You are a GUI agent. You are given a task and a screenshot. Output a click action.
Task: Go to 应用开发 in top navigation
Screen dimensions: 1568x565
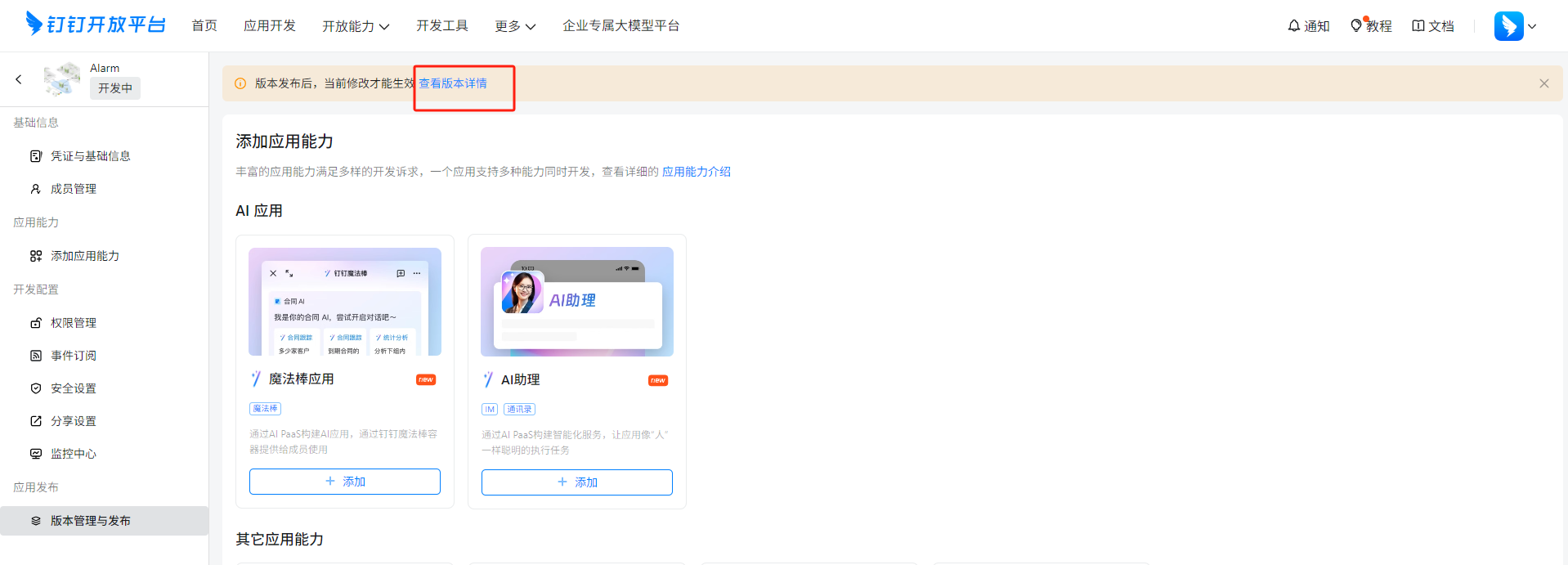pos(270,26)
